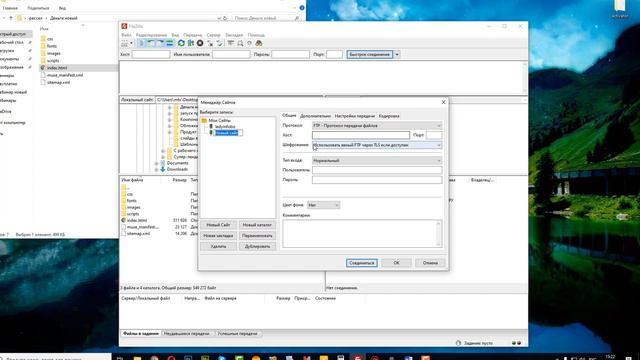Click the process queue toolbar icon
This screenshot has width=640, height=360.
click(191, 43)
